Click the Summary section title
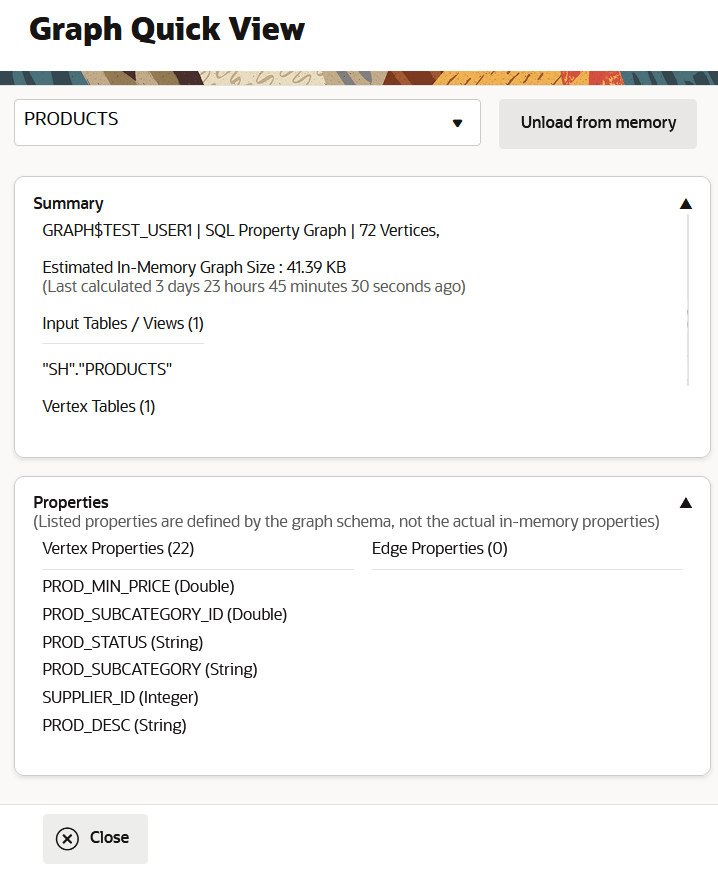This screenshot has width=718, height=870. click(x=68, y=203)
